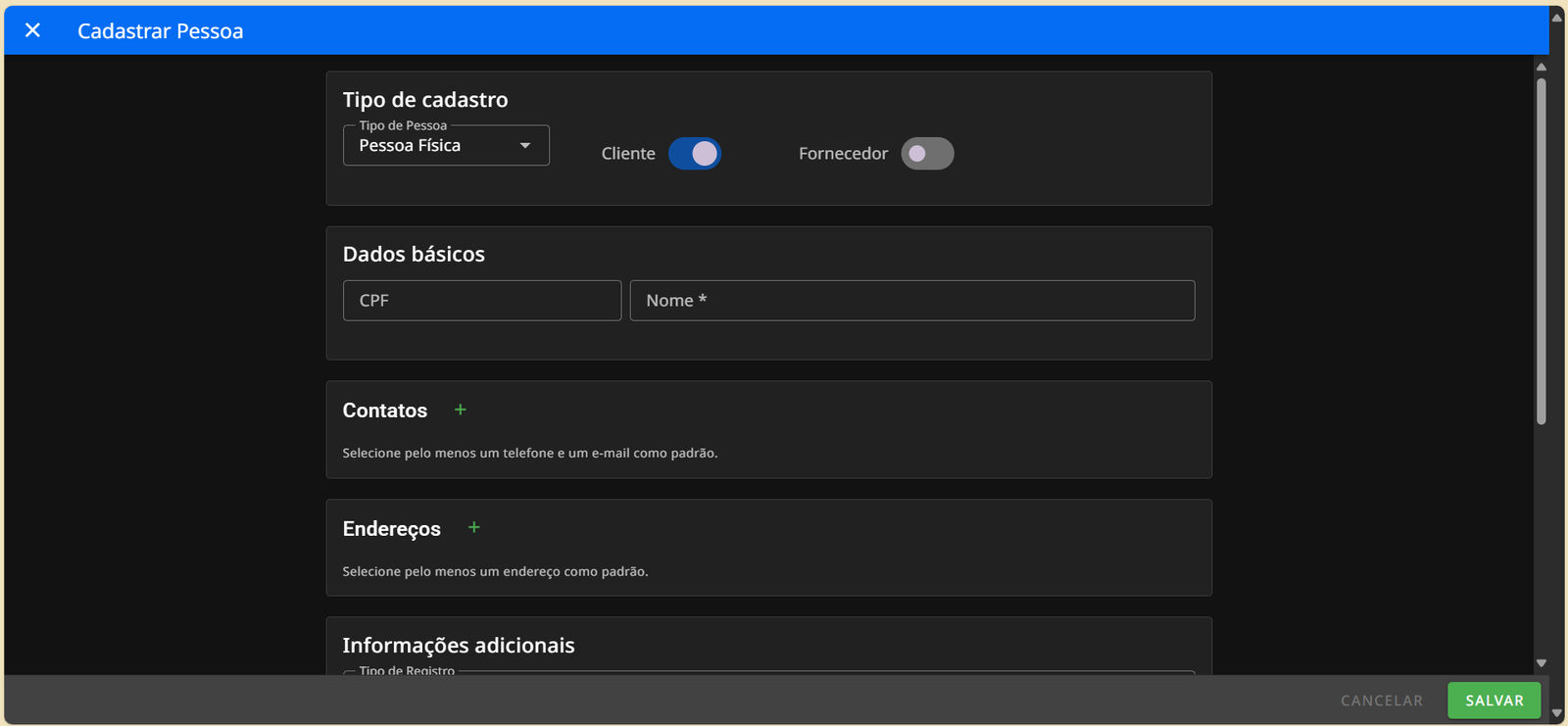Click the Fornecedor label text
The width and height of the screenshot is (1568, 726).
coord(843,154)
